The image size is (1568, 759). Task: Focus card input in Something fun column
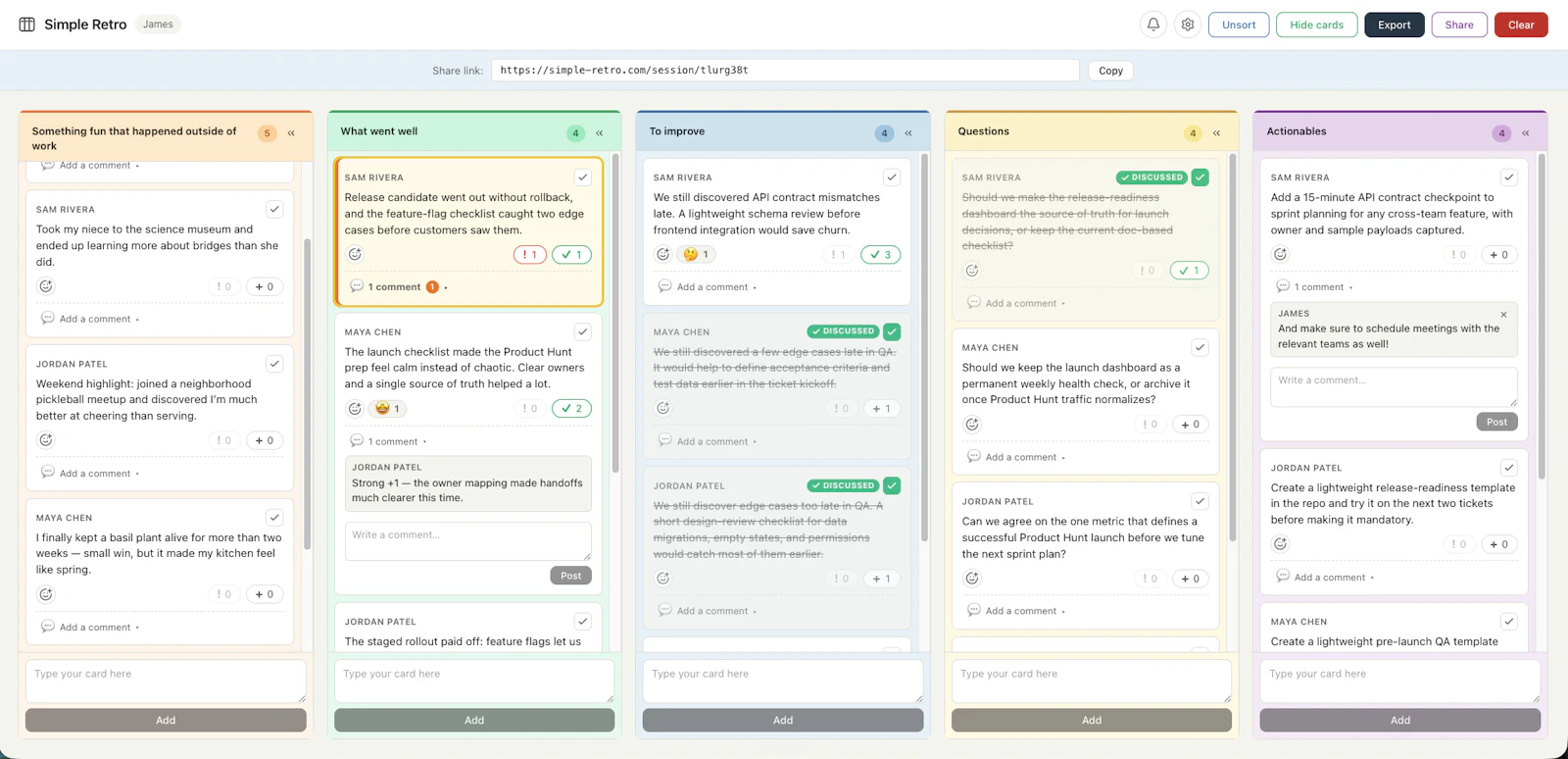tap(166, 681)
